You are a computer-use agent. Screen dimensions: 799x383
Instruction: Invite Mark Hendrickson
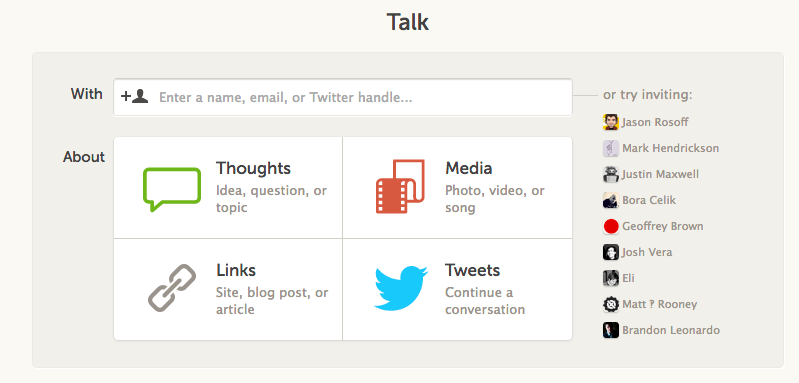(671, 148)
